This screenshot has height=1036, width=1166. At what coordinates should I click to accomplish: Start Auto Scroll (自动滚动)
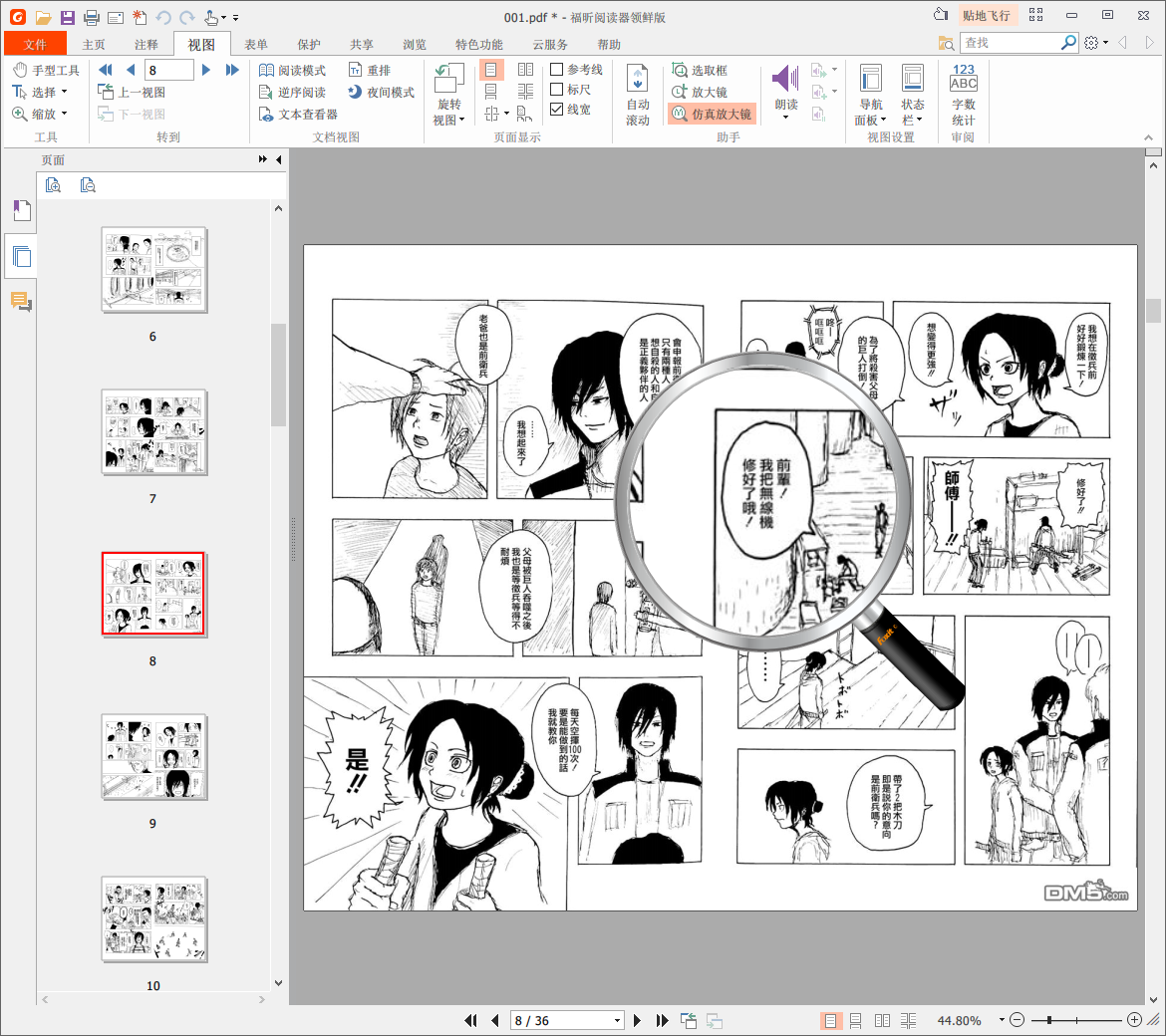(x=637, y=95)
